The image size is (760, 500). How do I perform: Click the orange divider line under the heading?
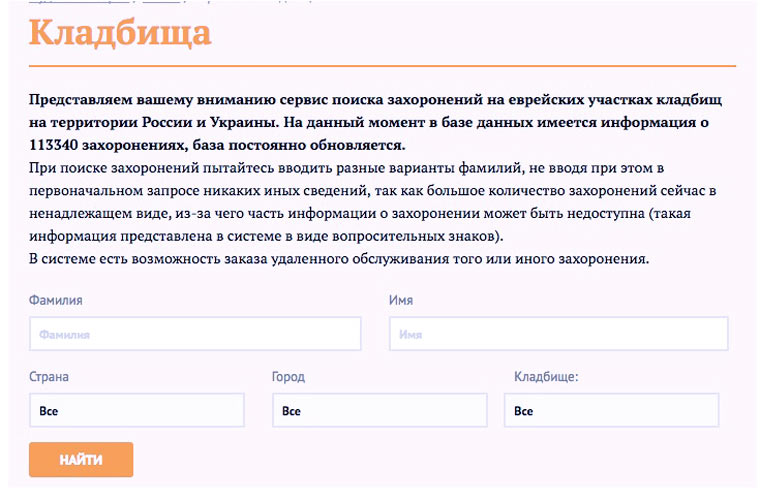click(x=382, y=66)
